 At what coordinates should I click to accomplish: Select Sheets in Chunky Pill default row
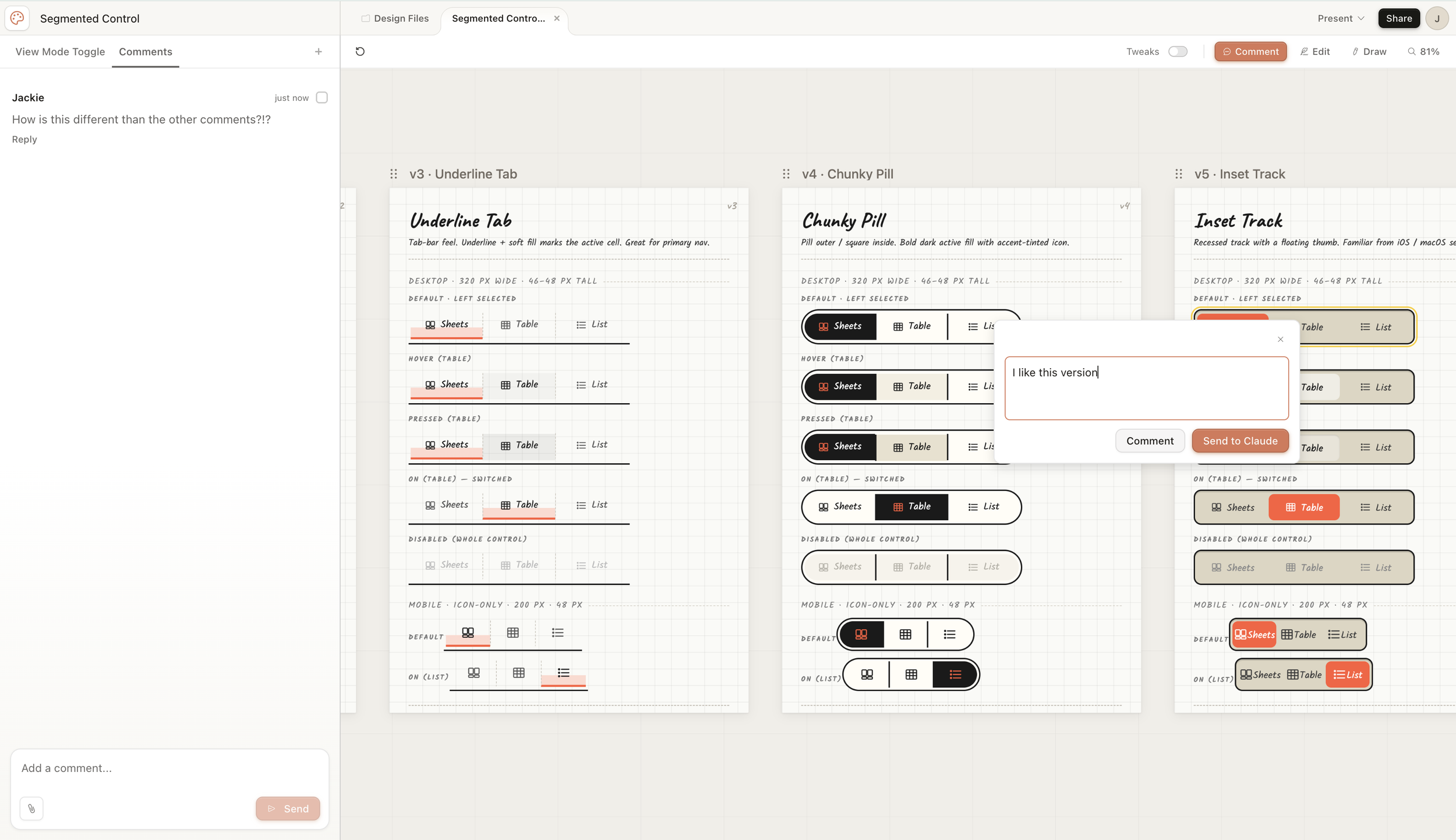coord(840,326)
